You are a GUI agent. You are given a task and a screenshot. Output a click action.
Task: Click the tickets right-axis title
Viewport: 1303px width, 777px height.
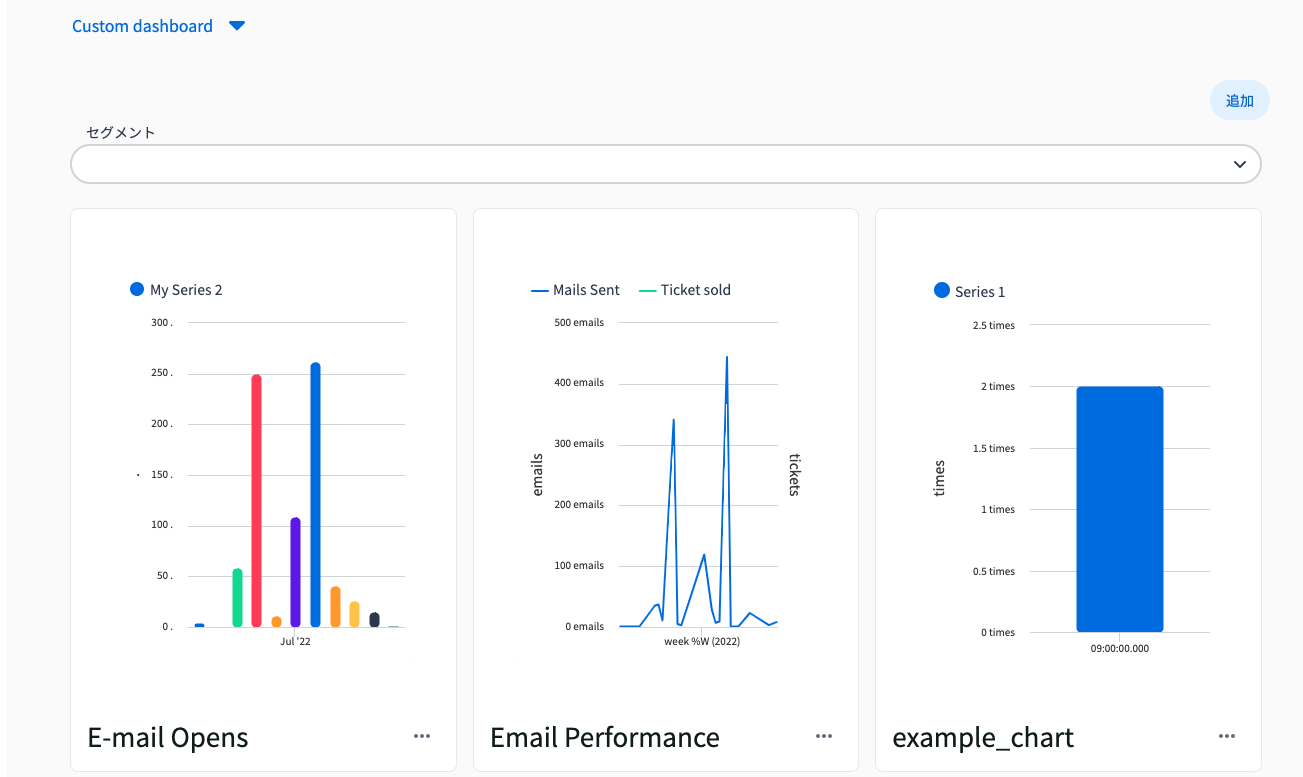[x=795, y=475]
